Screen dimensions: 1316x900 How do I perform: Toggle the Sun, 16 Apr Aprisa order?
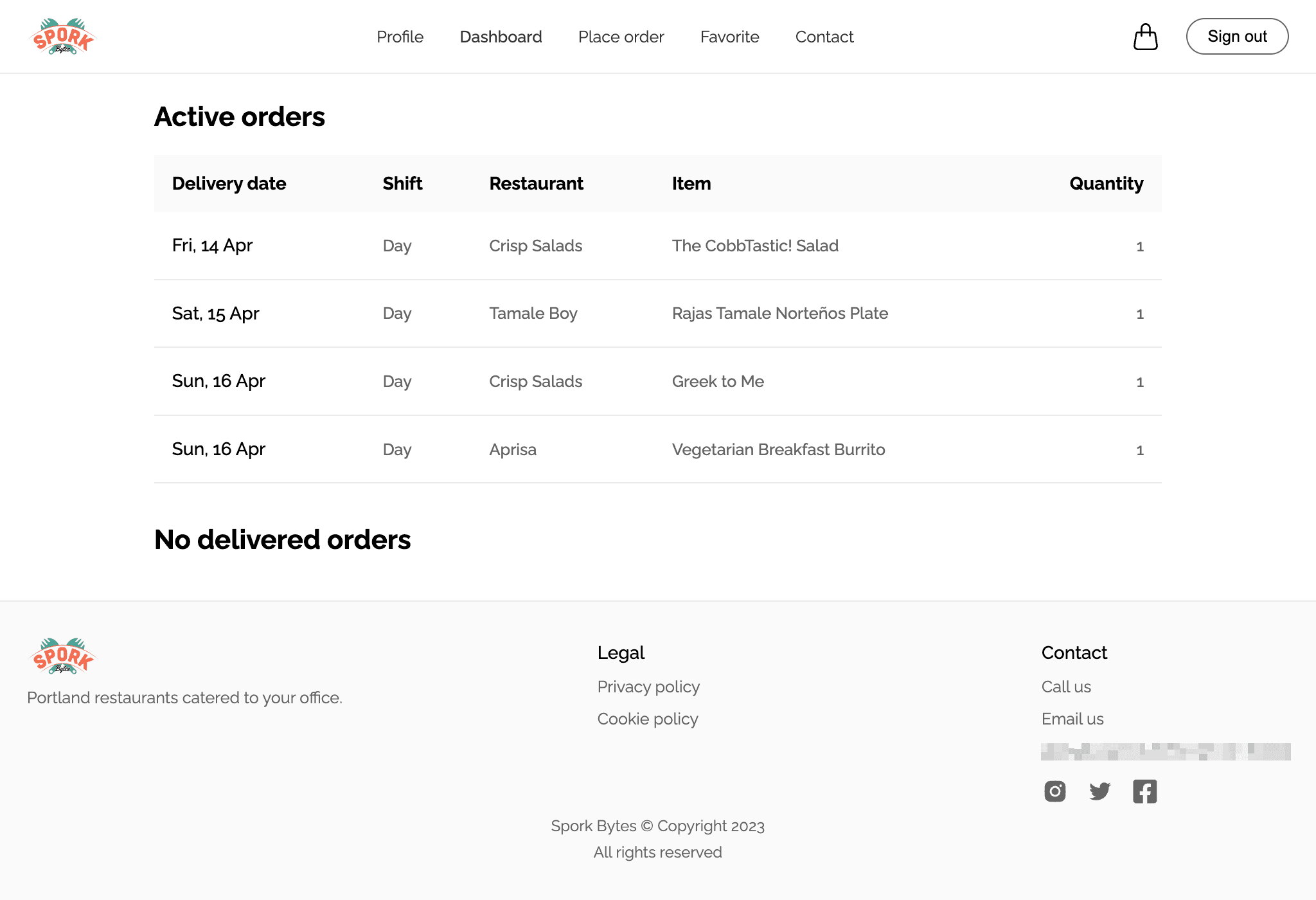pos(658,449)
